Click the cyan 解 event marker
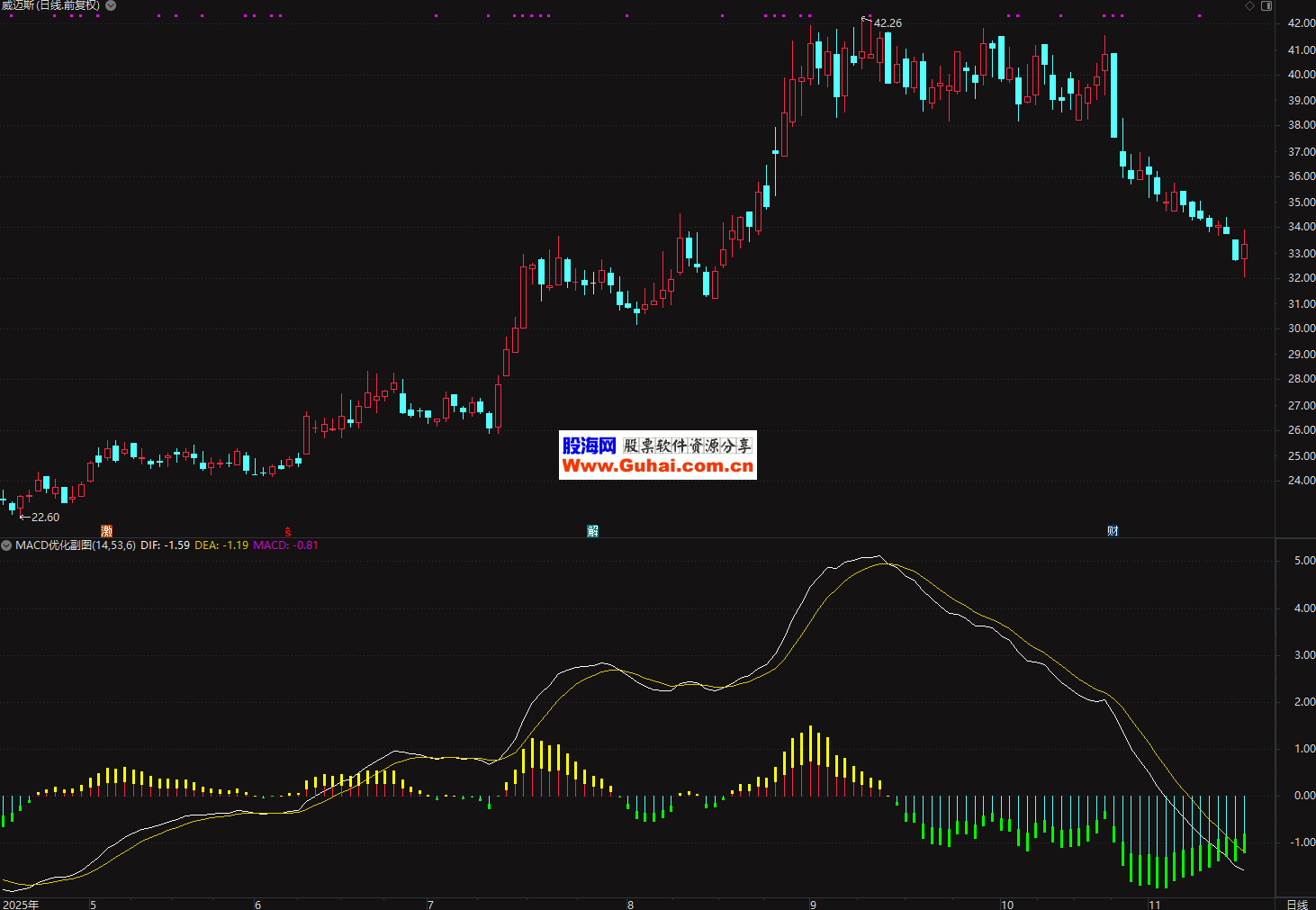This screenshot has height=910, width=1316. [x=592, y=531]
